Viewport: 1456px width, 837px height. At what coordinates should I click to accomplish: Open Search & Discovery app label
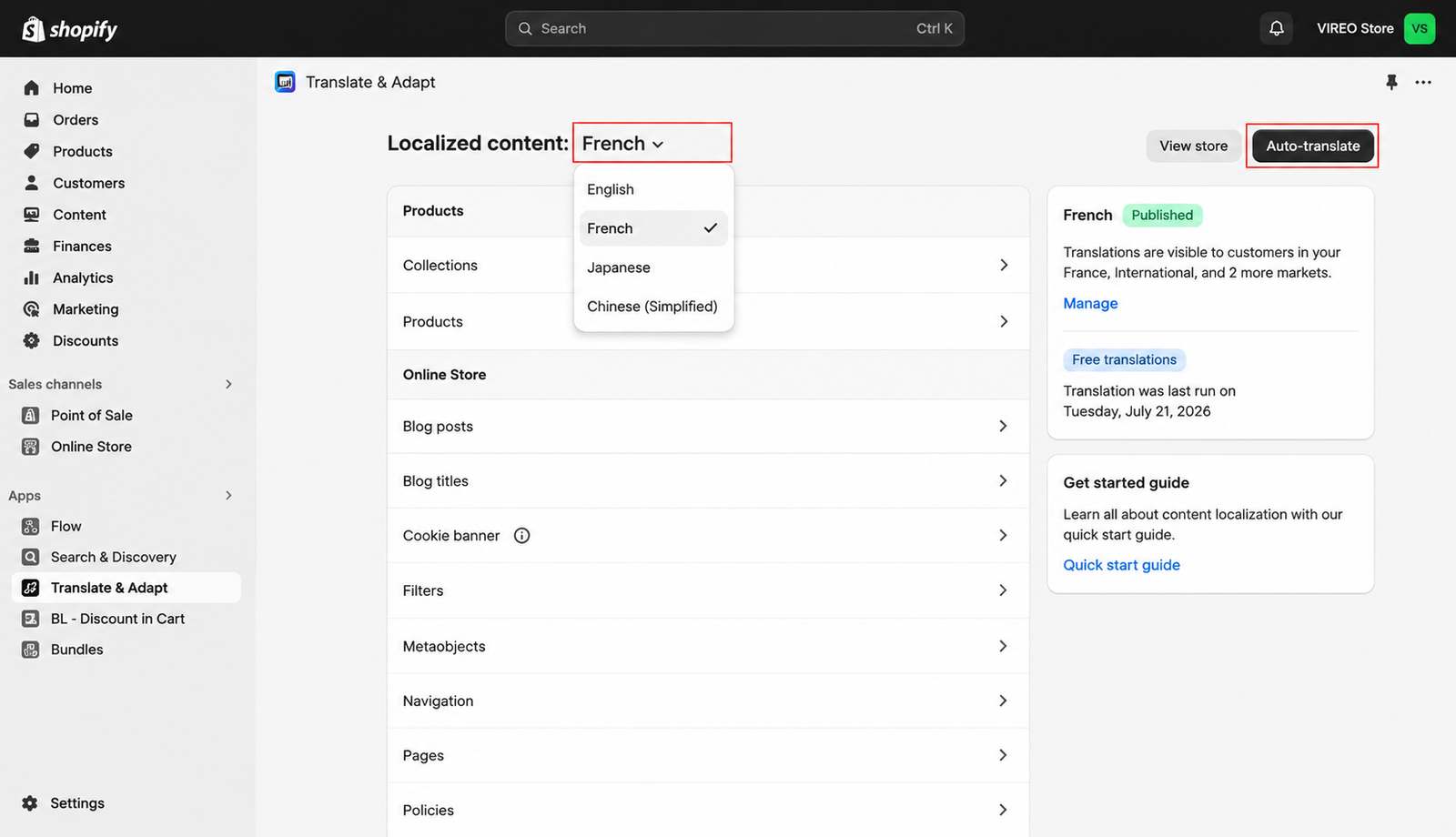pyautogui.click(x=114, y=557)
